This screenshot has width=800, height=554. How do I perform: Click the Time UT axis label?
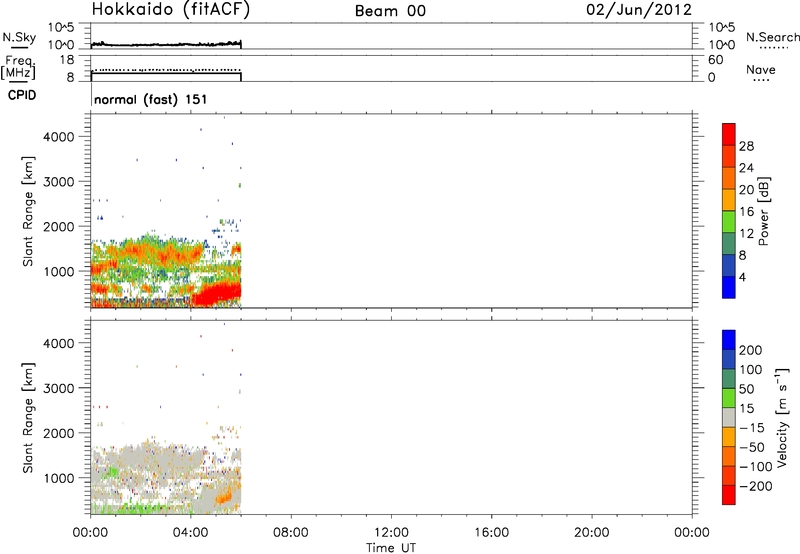(x=391, y=548)
